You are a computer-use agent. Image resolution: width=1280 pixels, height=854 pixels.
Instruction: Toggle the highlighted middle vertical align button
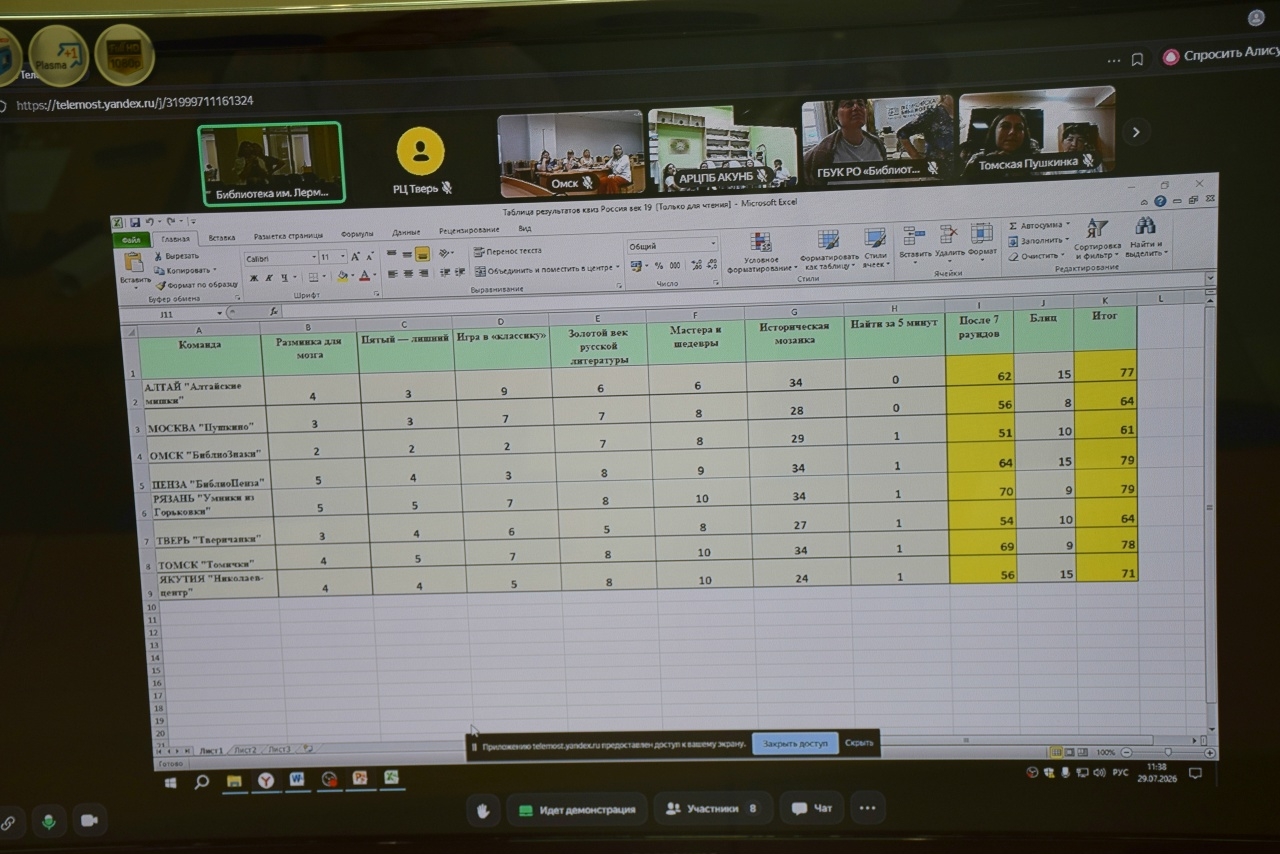(x=422, y=254)
